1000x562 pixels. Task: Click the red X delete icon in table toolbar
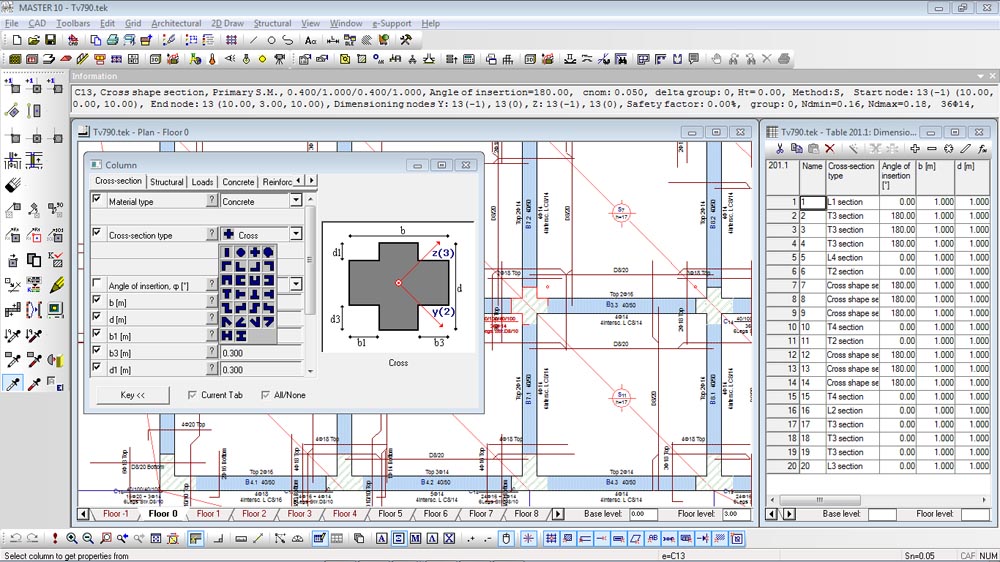point(829,148)
